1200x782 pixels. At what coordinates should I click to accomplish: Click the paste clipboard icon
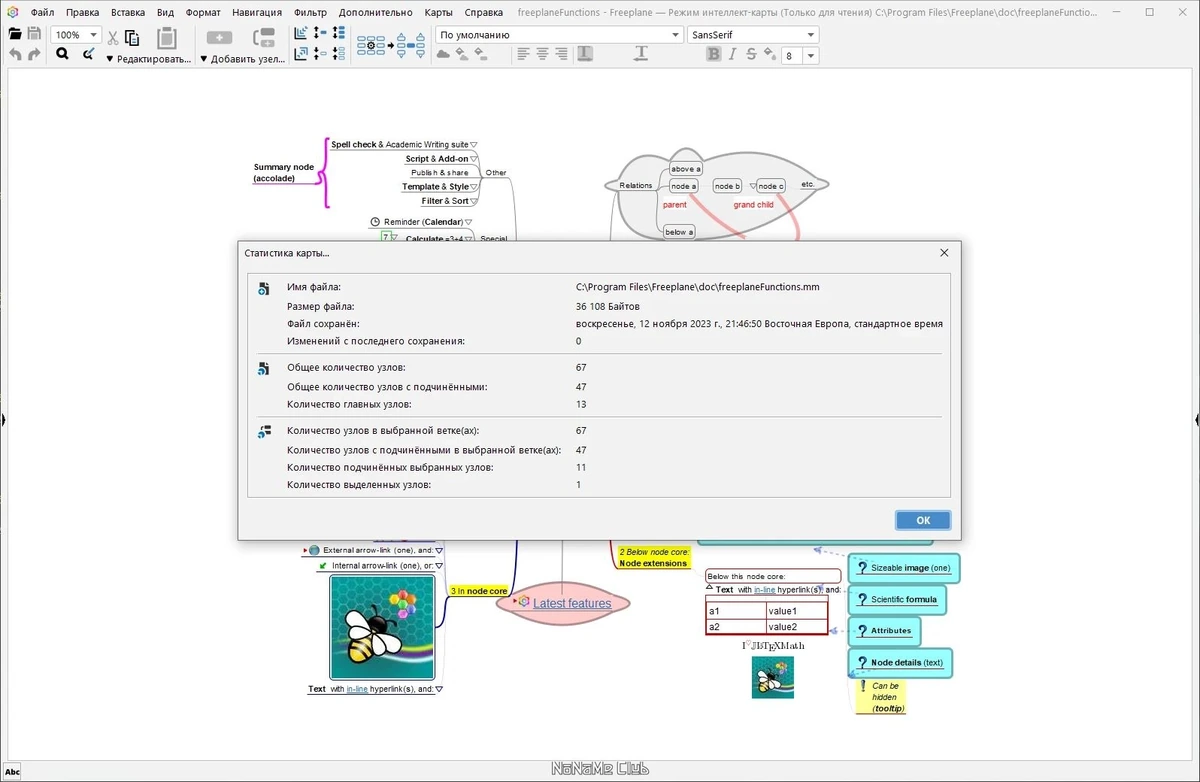167,38
